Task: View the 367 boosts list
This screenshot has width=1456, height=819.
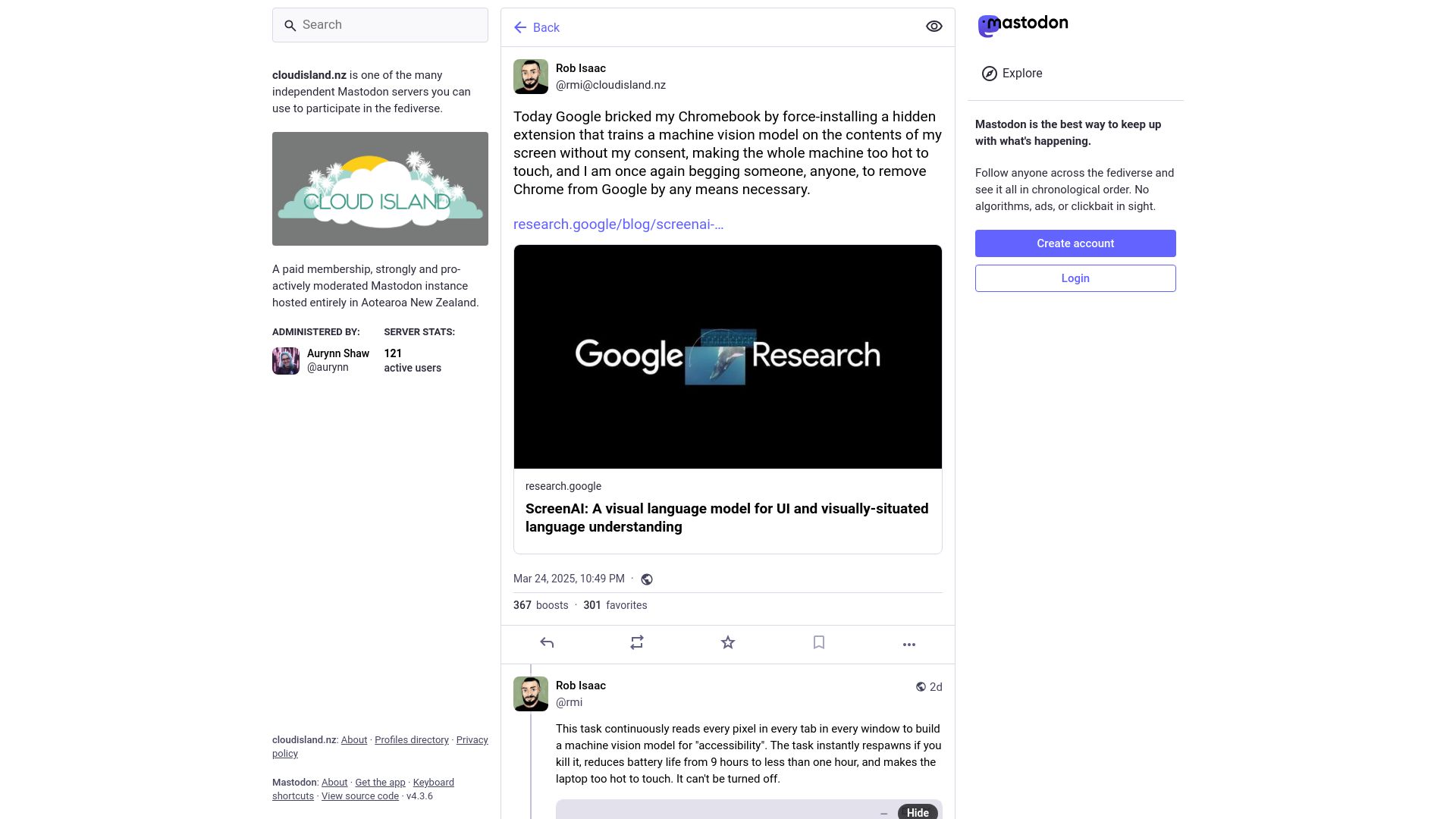Action: point(541,605)
